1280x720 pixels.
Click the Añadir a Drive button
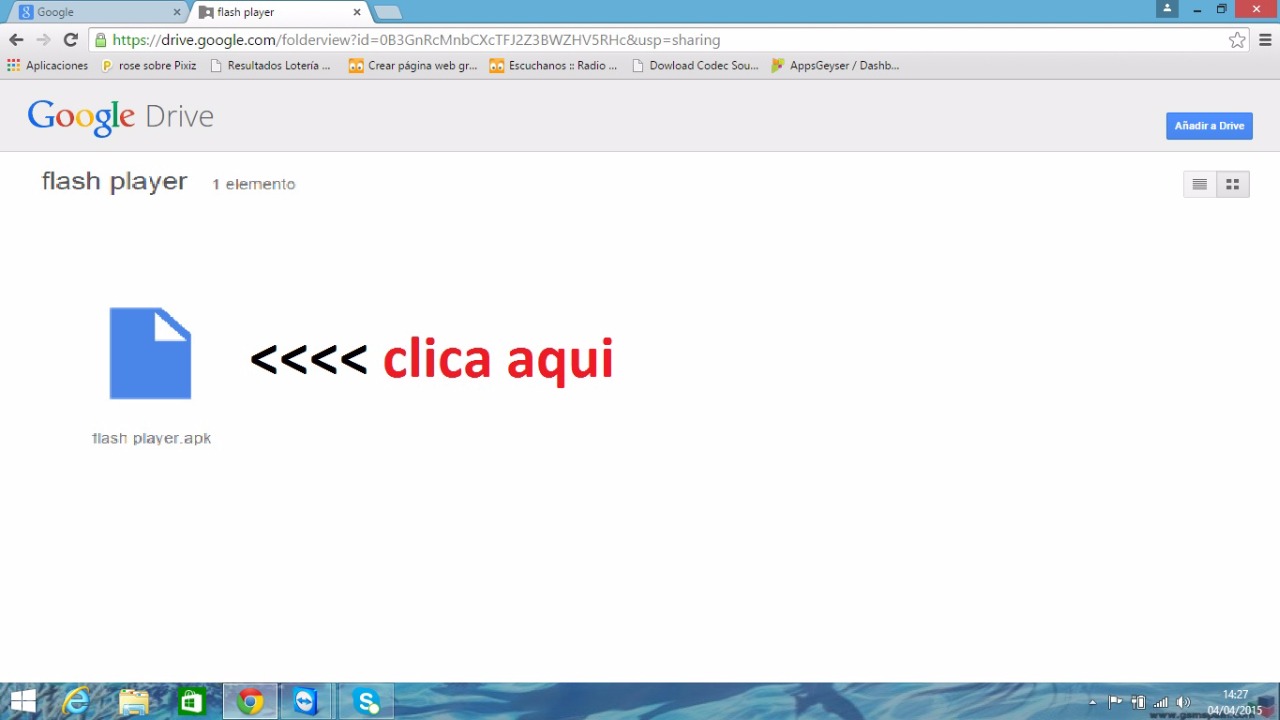[1209, 126]
